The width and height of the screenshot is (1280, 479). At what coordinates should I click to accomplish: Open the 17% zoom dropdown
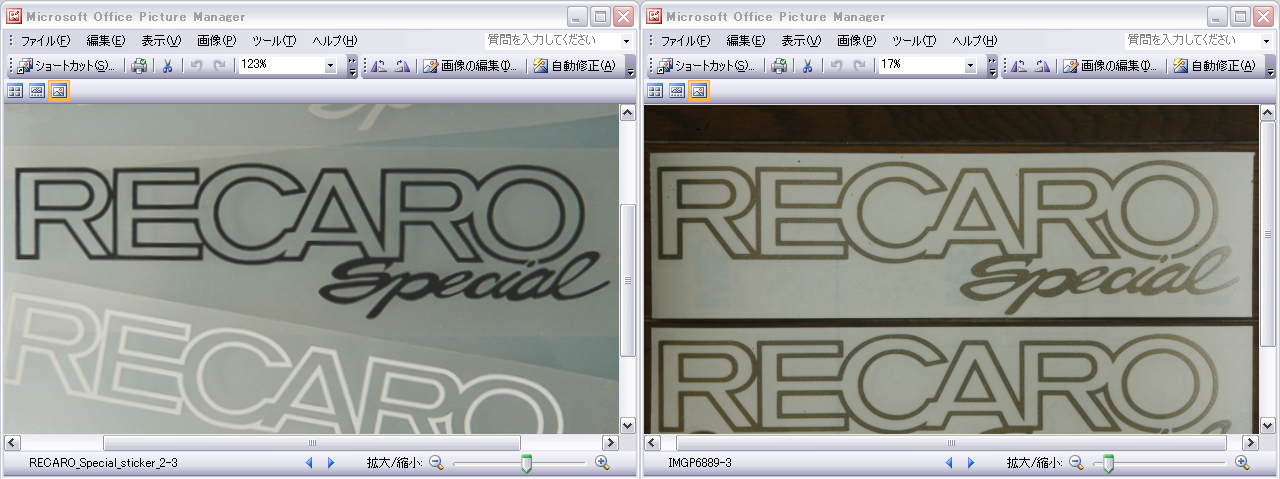(971, 66)
